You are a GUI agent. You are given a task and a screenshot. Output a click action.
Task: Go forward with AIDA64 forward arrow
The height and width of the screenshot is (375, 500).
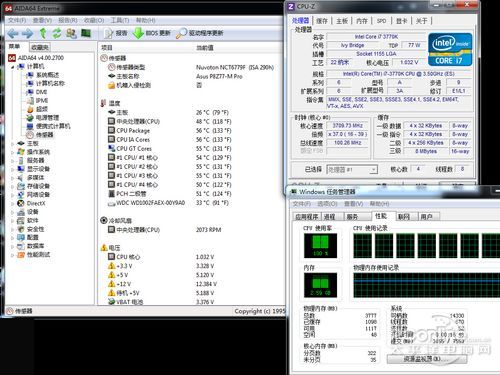28,33
